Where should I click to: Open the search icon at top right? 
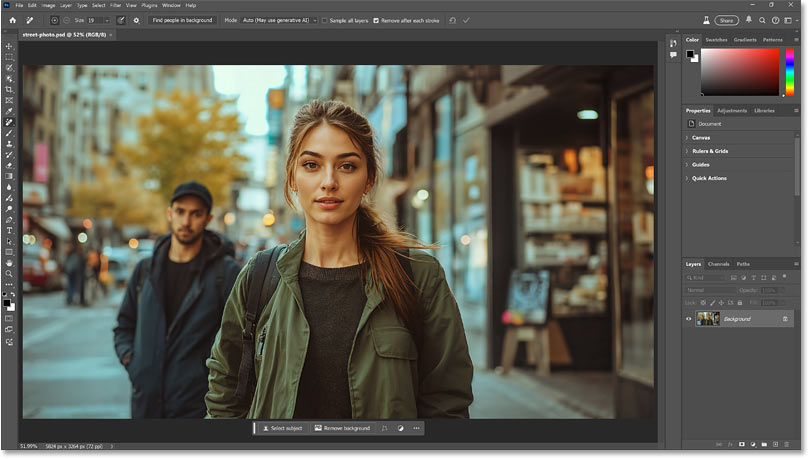(x=762, y=21)
